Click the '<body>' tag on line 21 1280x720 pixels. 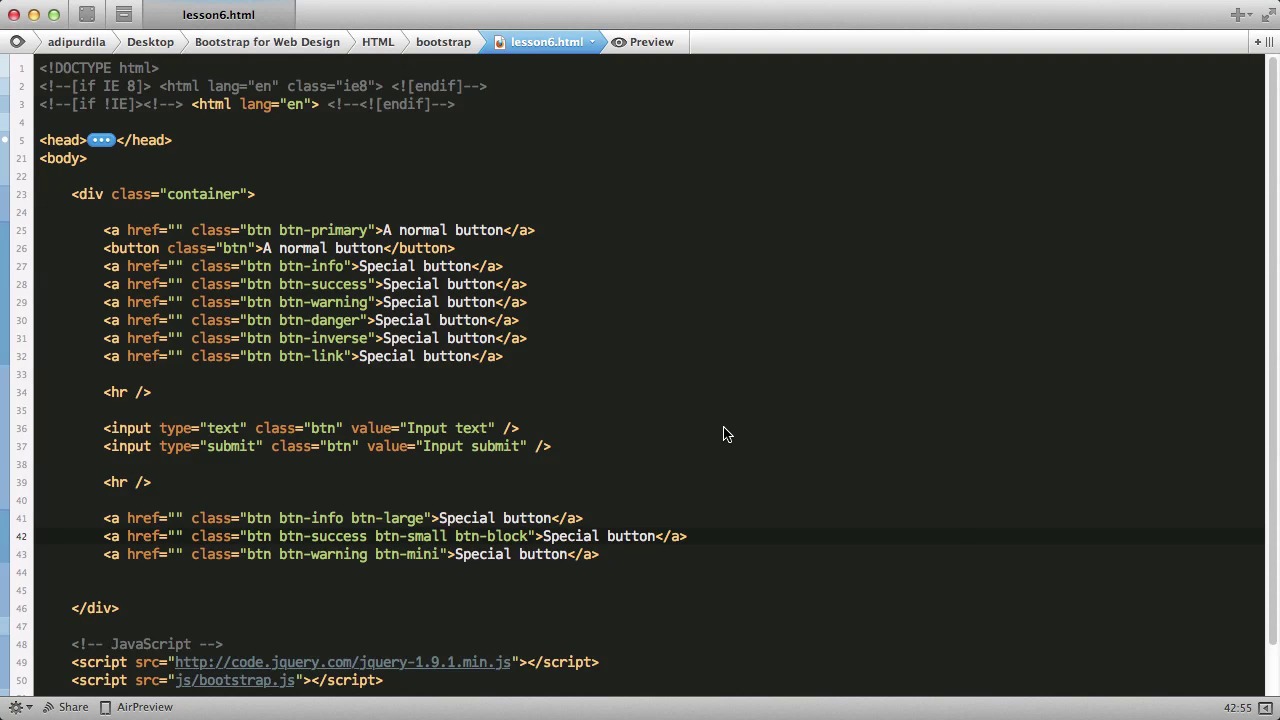click(x=63, y=158)
